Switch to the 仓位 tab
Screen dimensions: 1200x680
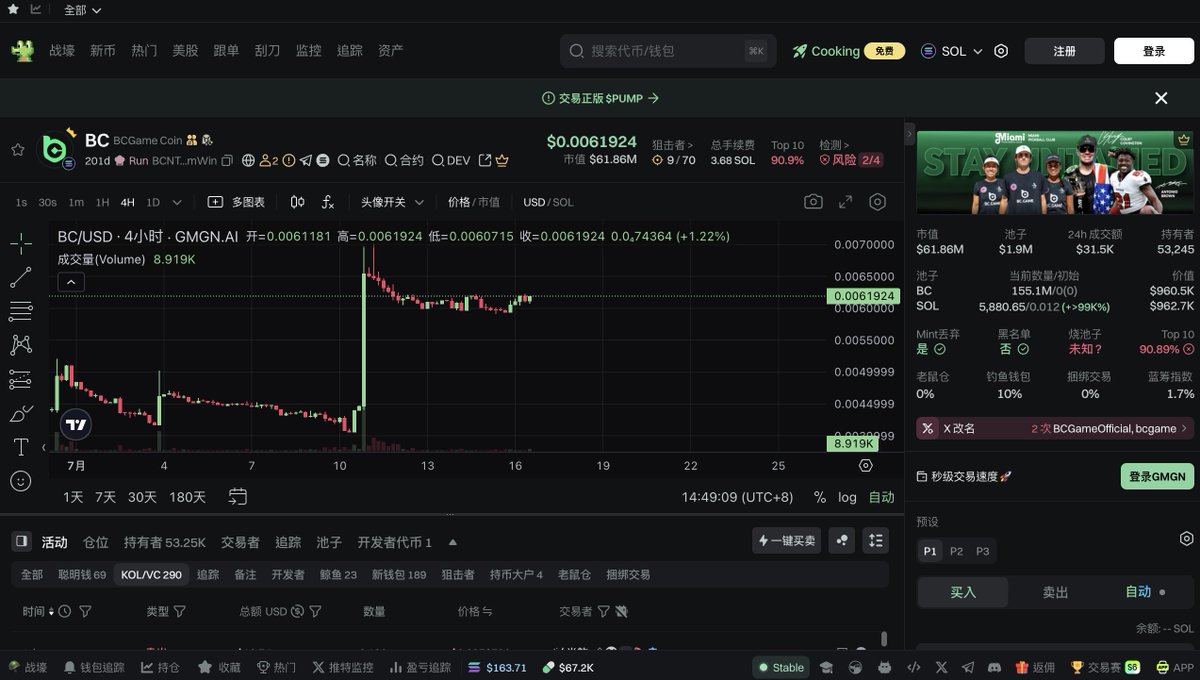tap(96, 542)
